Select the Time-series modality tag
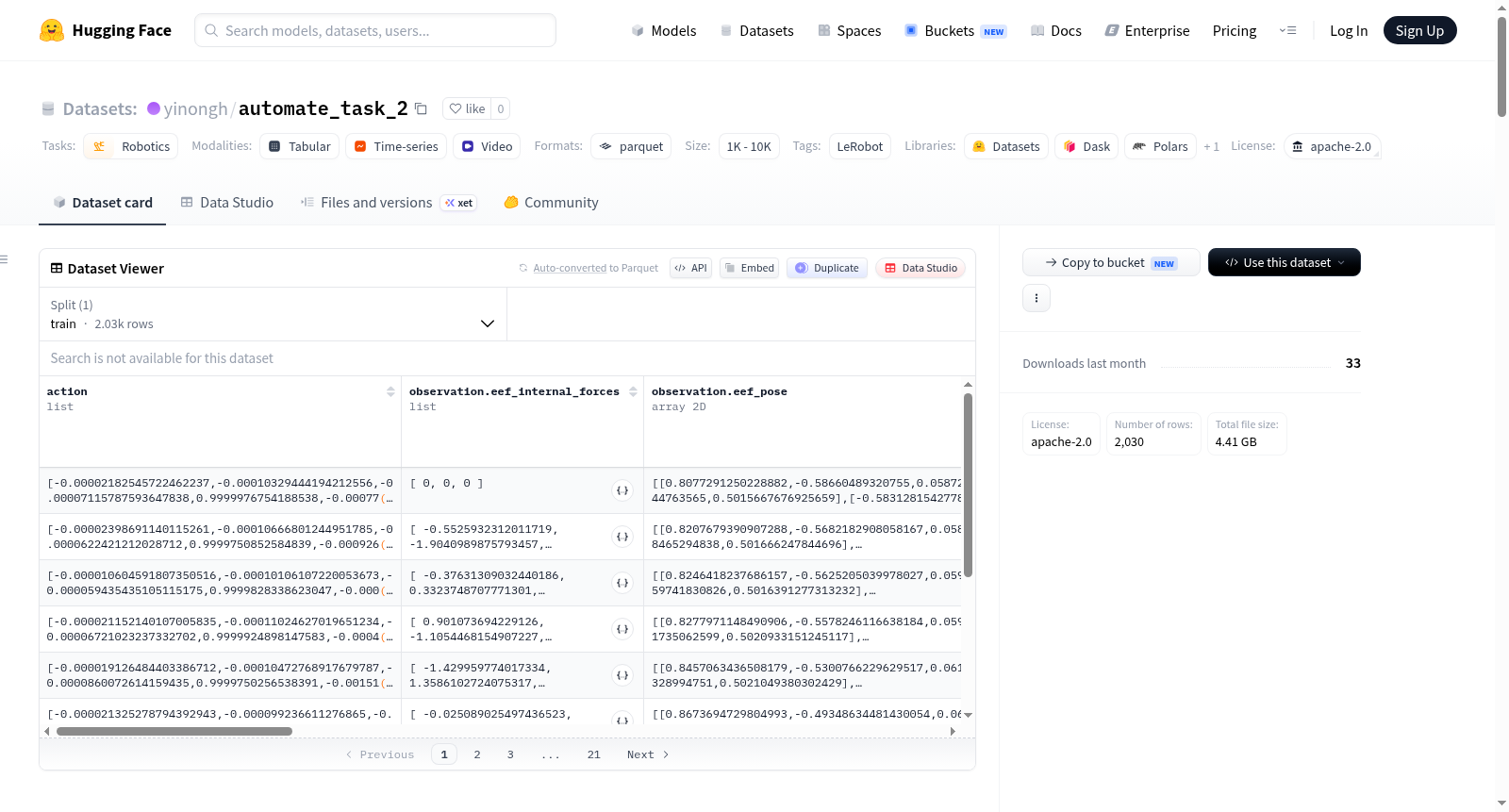This screenshot has height=812, width=1509. click(396, 146)
